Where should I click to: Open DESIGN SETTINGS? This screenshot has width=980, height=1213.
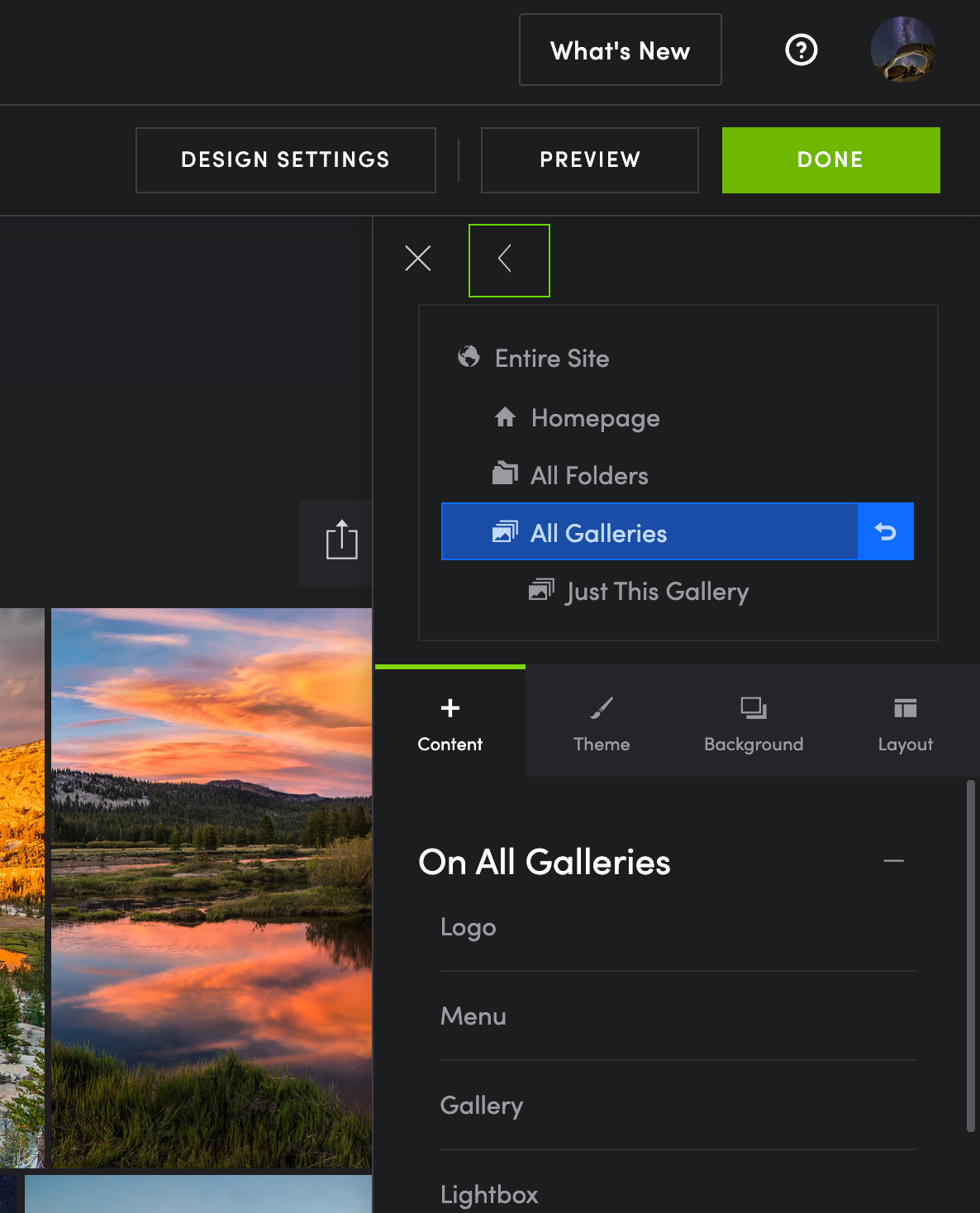pos(285,160)
